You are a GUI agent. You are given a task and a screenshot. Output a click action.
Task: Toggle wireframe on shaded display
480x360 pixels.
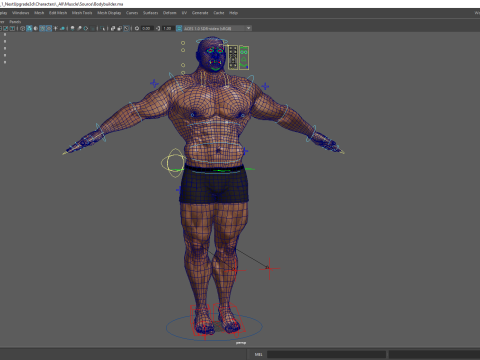tap(42, 28)
